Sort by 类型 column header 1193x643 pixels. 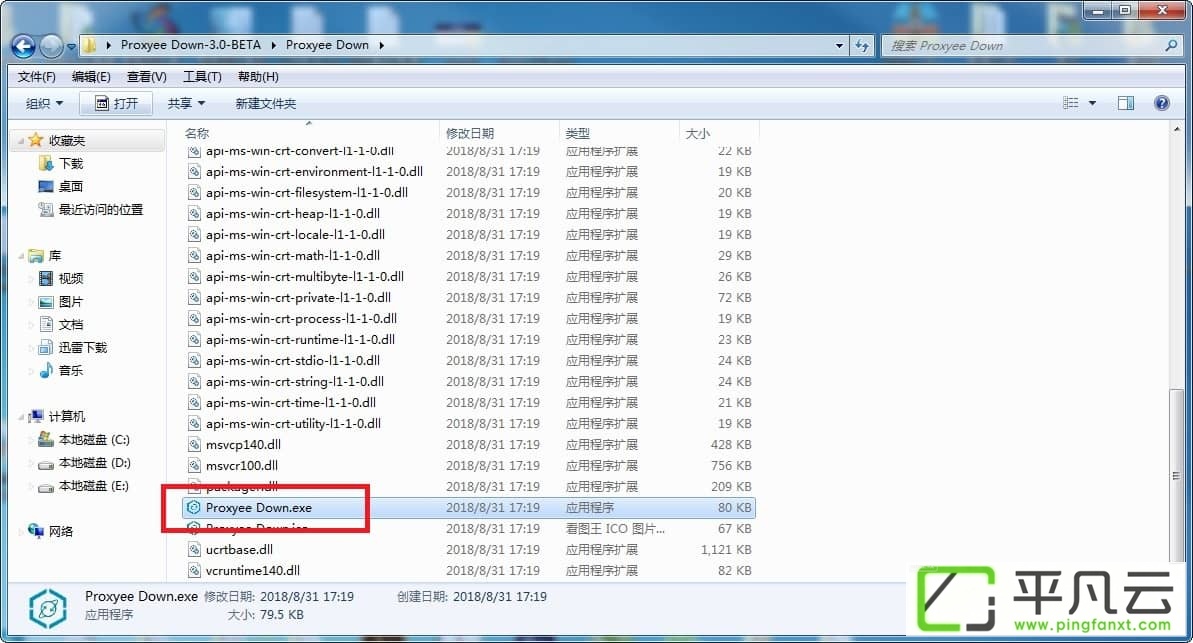(x=577, y=133)
